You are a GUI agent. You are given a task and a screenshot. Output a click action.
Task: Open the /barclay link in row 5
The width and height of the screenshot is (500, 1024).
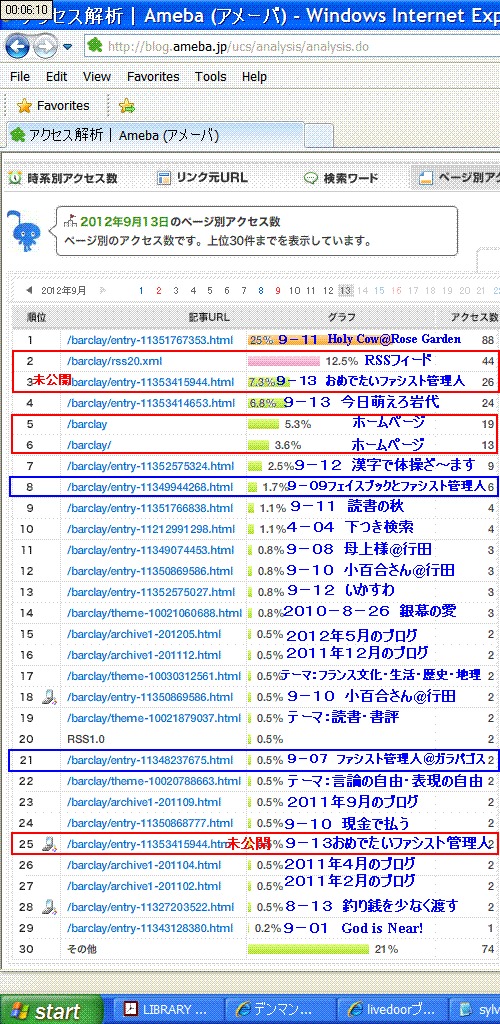coord(87,424)
